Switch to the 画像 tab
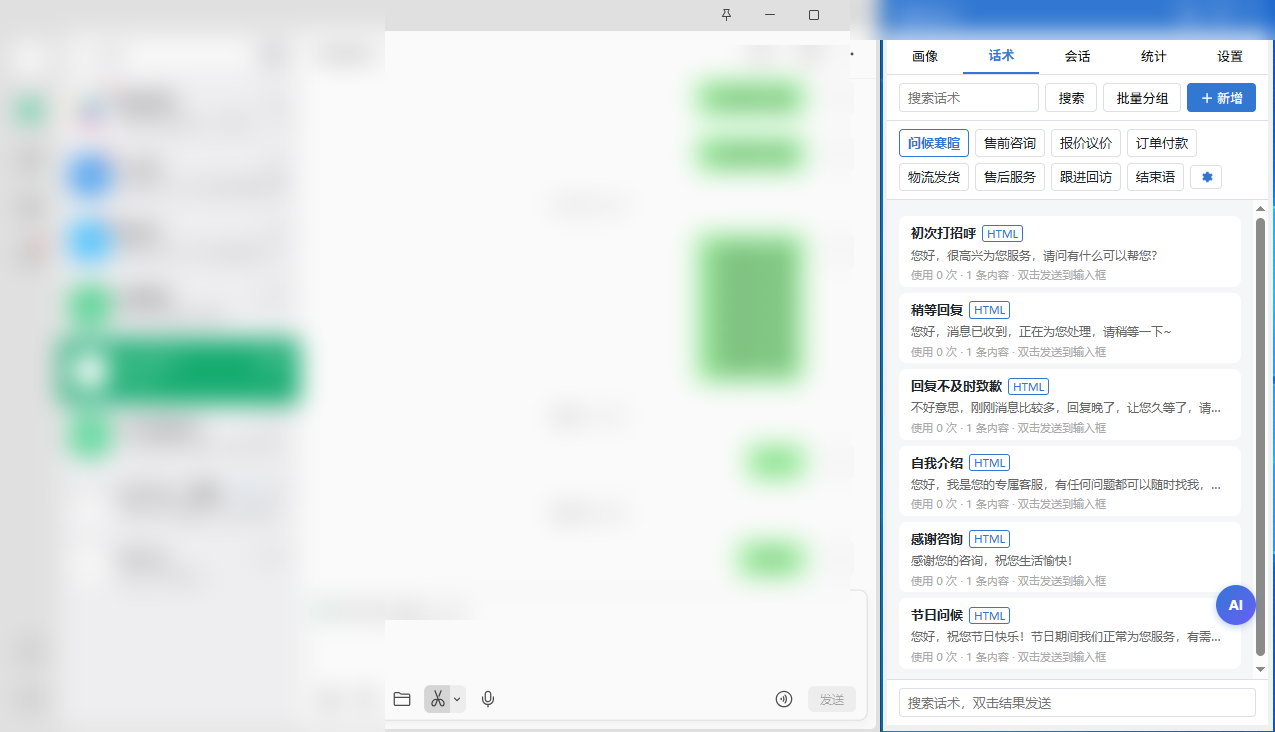The image size is (1275, 732). tap(925, 56)
